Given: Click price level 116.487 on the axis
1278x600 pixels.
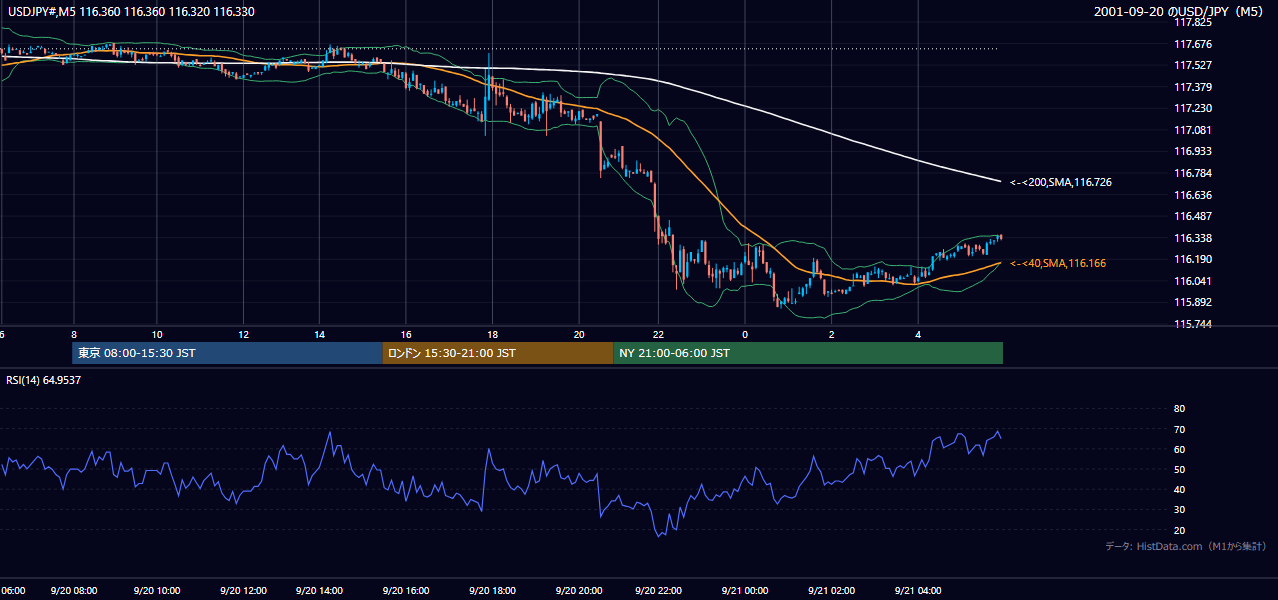Looking at the screenshot, I should [1192, 216].
